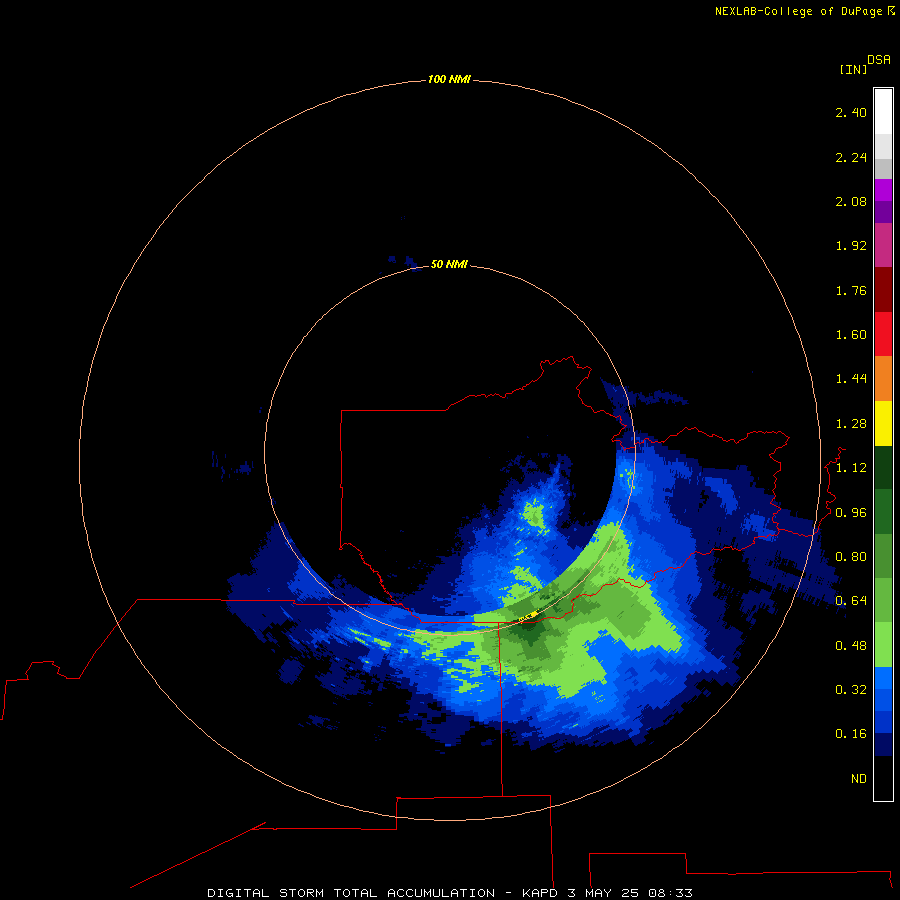Viewport: 900px width, 900px height.
Task: Pick the bright magenta legend swatch
Action: 883,190
